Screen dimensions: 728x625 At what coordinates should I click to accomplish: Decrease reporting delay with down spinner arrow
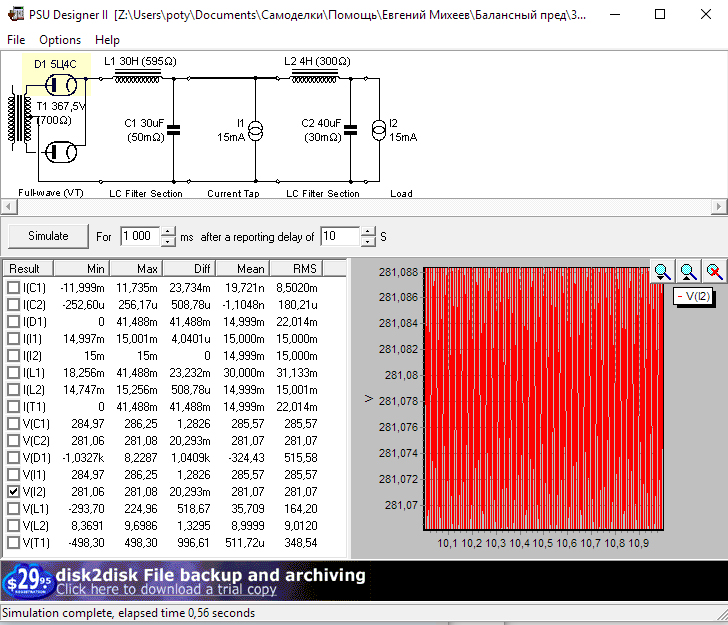click(x=369, y=242)
